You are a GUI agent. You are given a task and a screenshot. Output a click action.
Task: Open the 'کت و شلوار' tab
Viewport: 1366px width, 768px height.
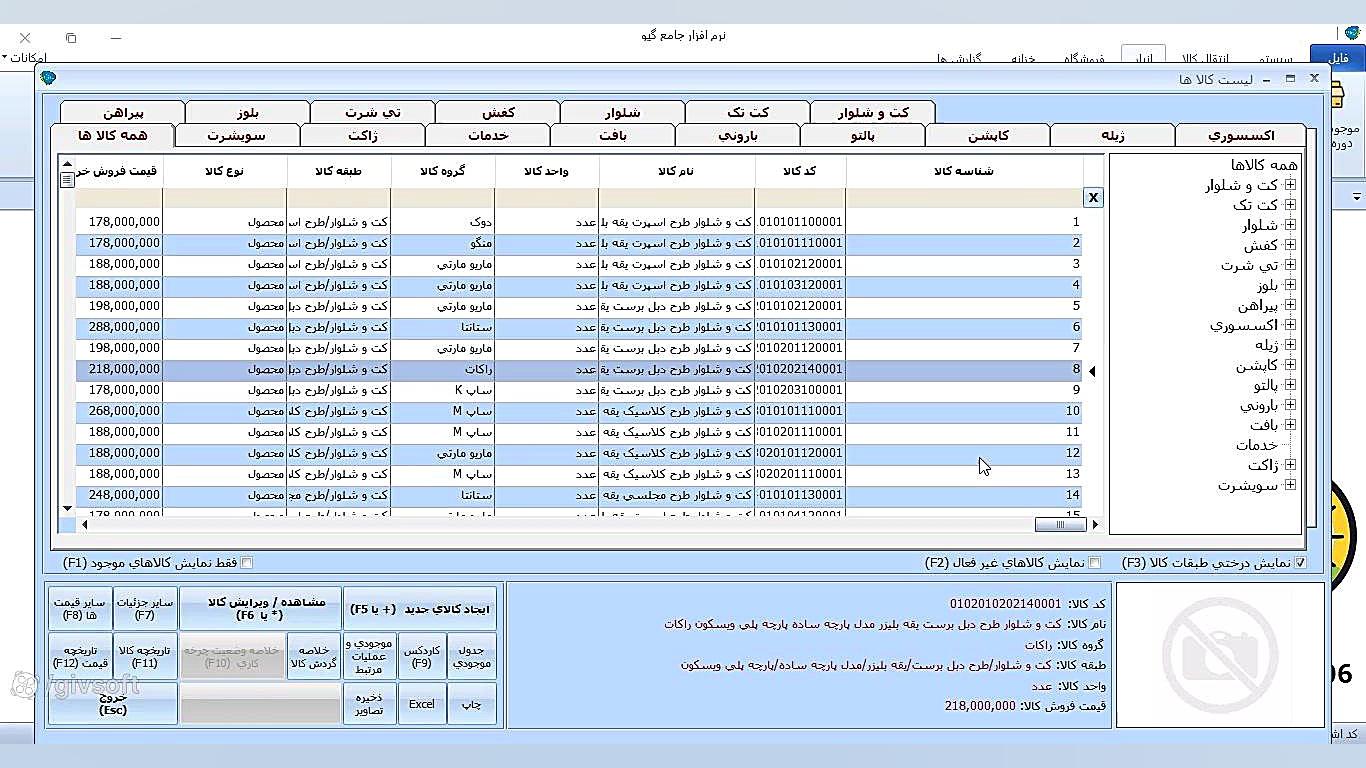(872, 112)
